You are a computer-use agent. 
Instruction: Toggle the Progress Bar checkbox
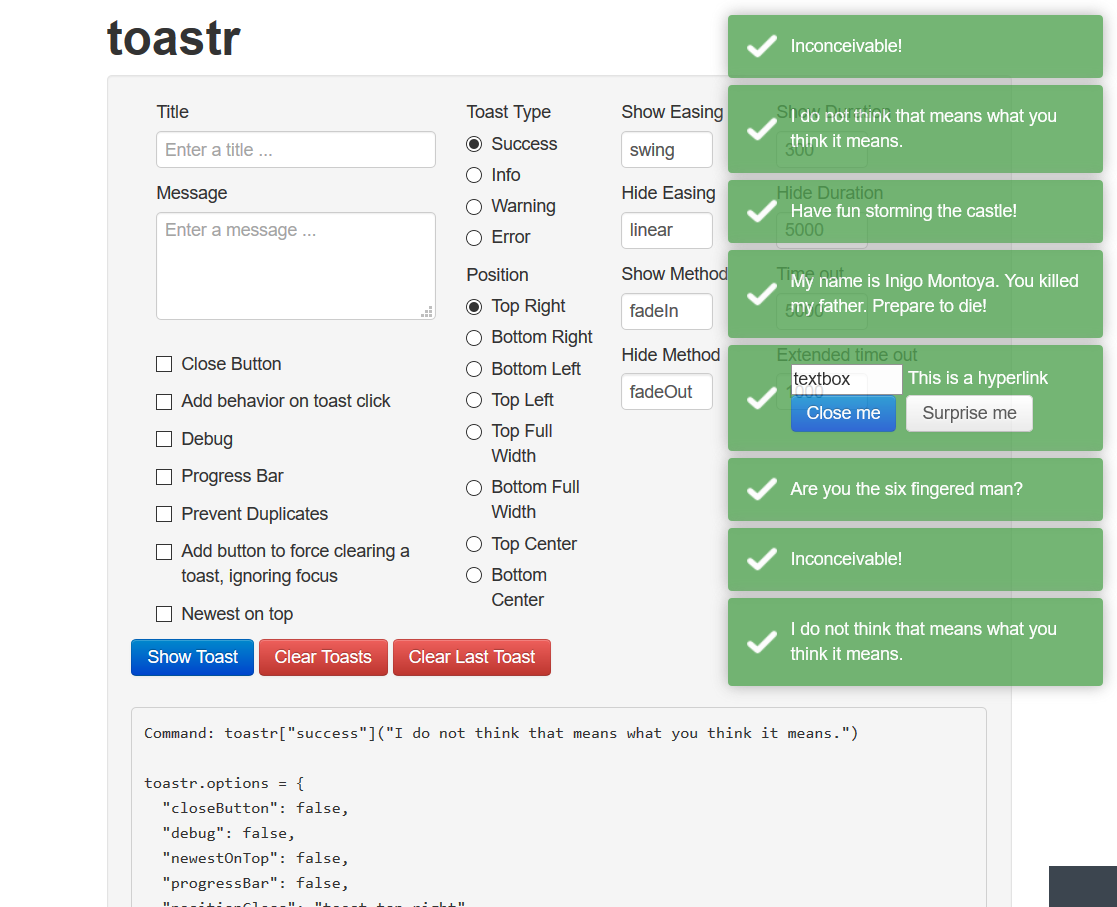[164, 477]
